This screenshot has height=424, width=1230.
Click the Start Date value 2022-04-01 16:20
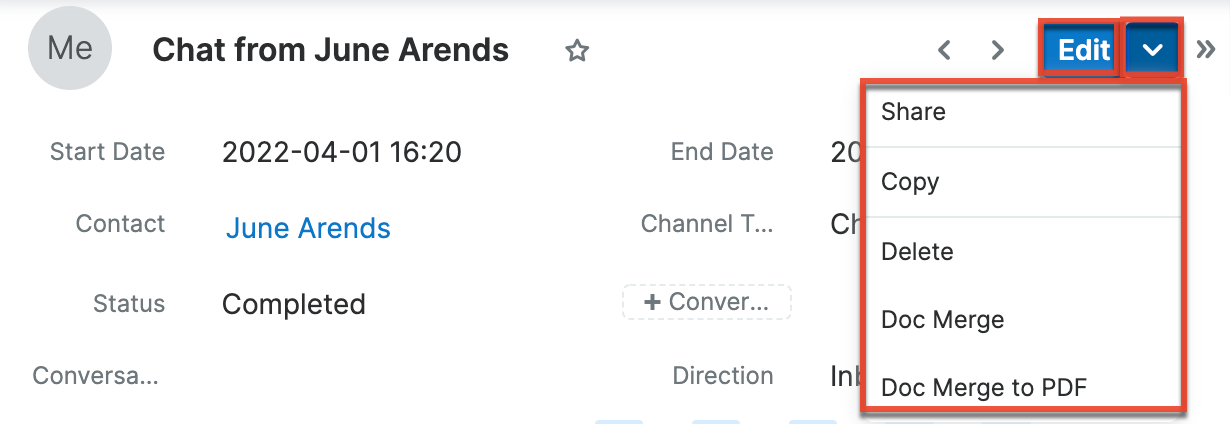click(x=342, y=152)
